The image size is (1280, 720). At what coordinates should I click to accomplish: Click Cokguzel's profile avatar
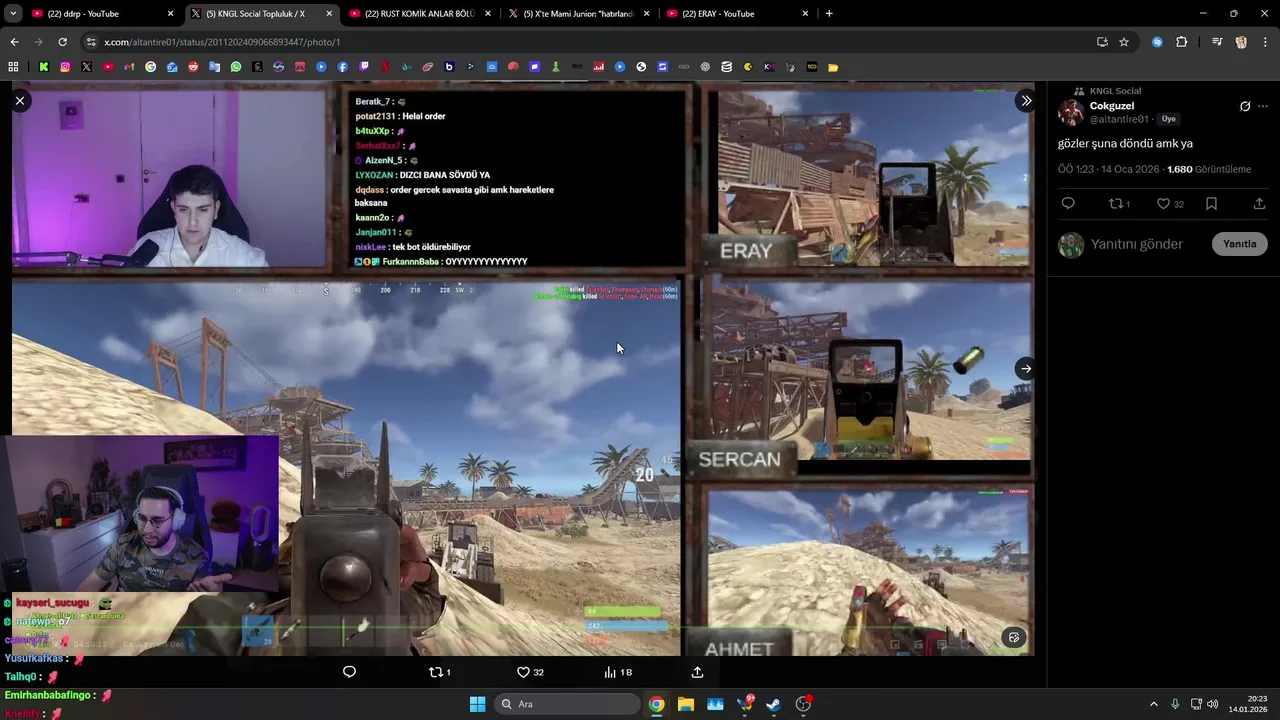click(x=1071, y=112)
